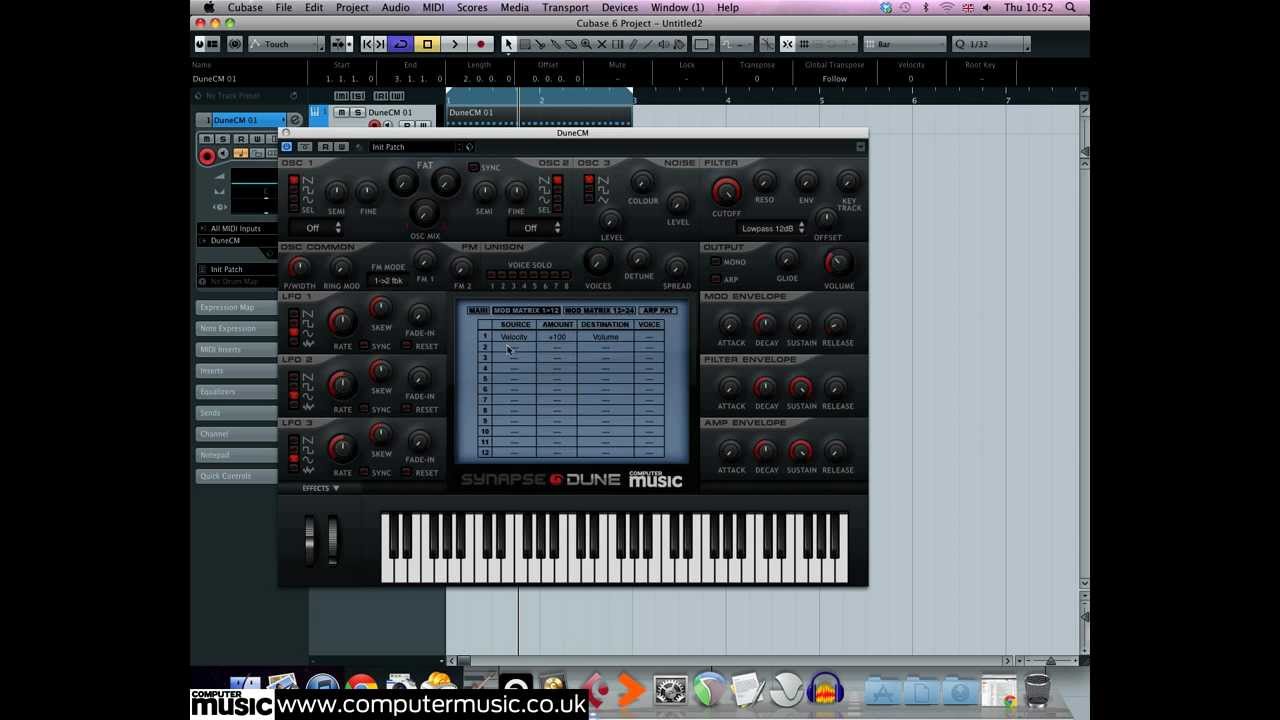Select the Mute X tool in the toolbar
This screenshot has height=720, width=1280.
[x=602, y=44]
